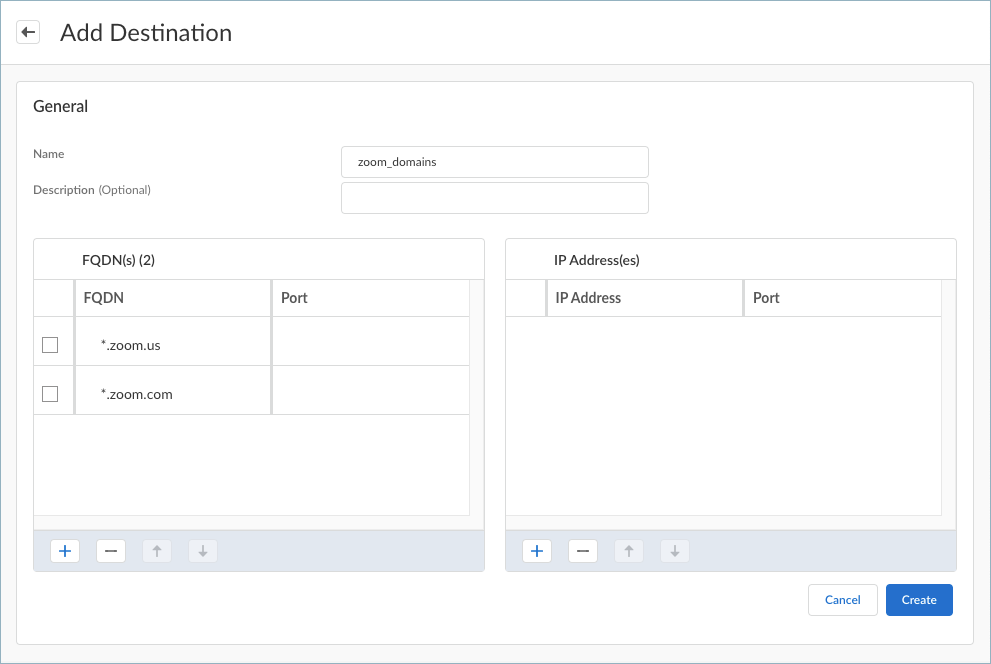Click the back arrow beside Add Destination
This screenshot has width=991, height=664.
point(28,33)
